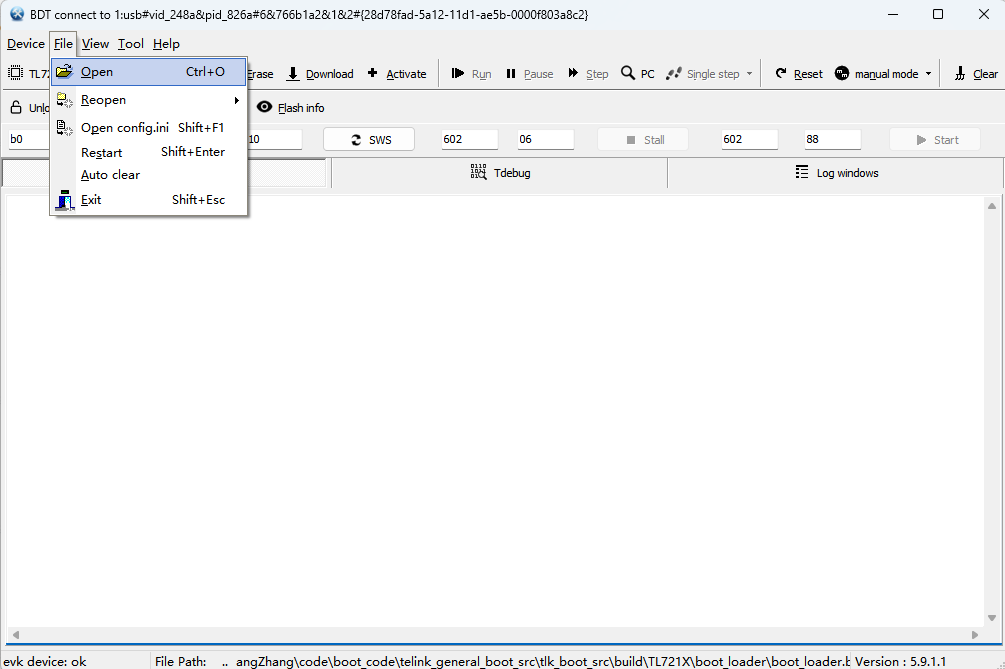Click the Pause bars icon
This screenshot has width=1005, height=669.
(x=511, y=74)
